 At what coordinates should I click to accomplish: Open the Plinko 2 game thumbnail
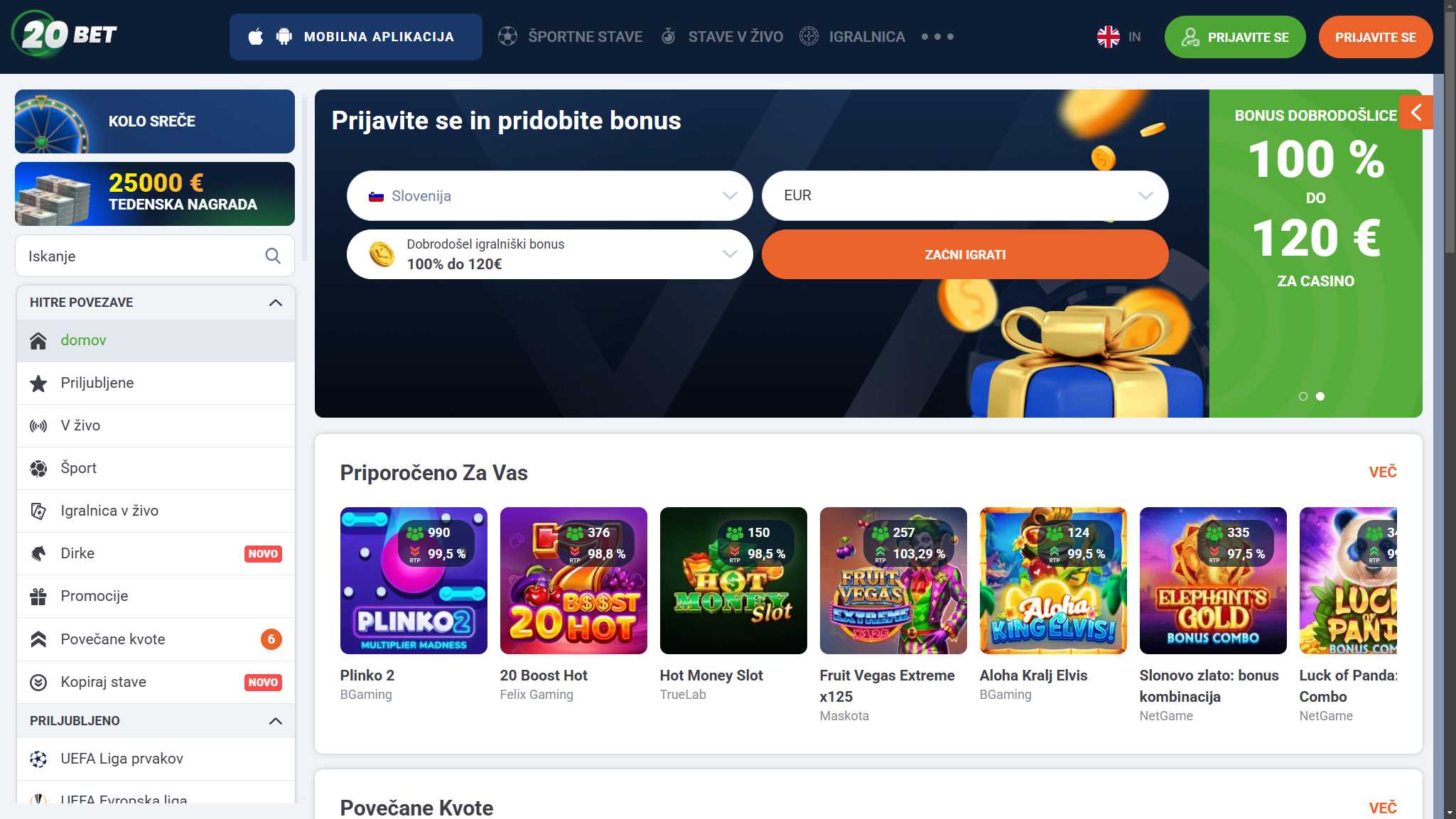[x=414, y=580]
